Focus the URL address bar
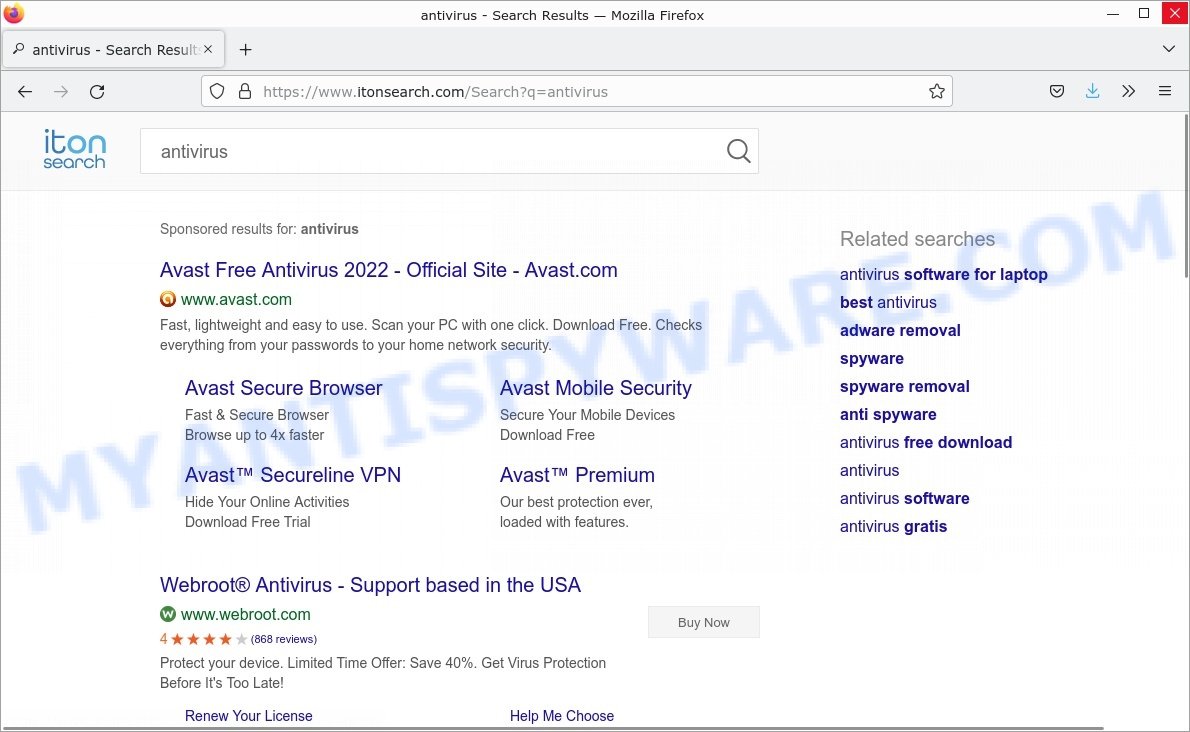 [x=577, y=92]
